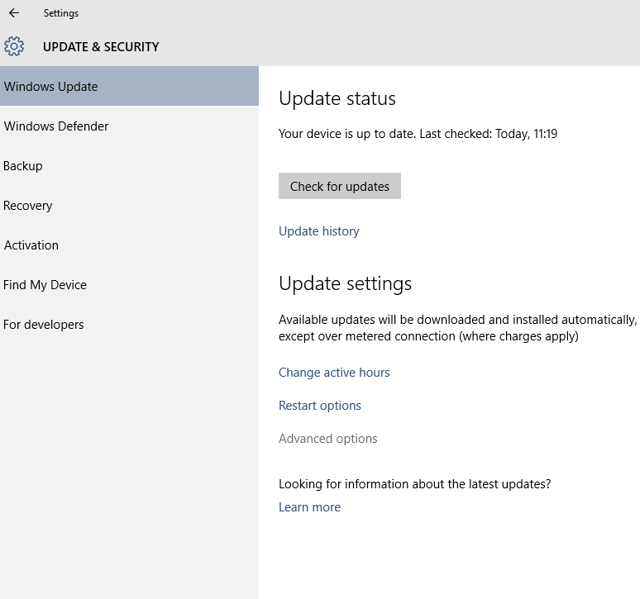Image resolution: width=640 pixels, height=599 pixels.
Task: Click the Learn more link
Action: click(309, 507)
